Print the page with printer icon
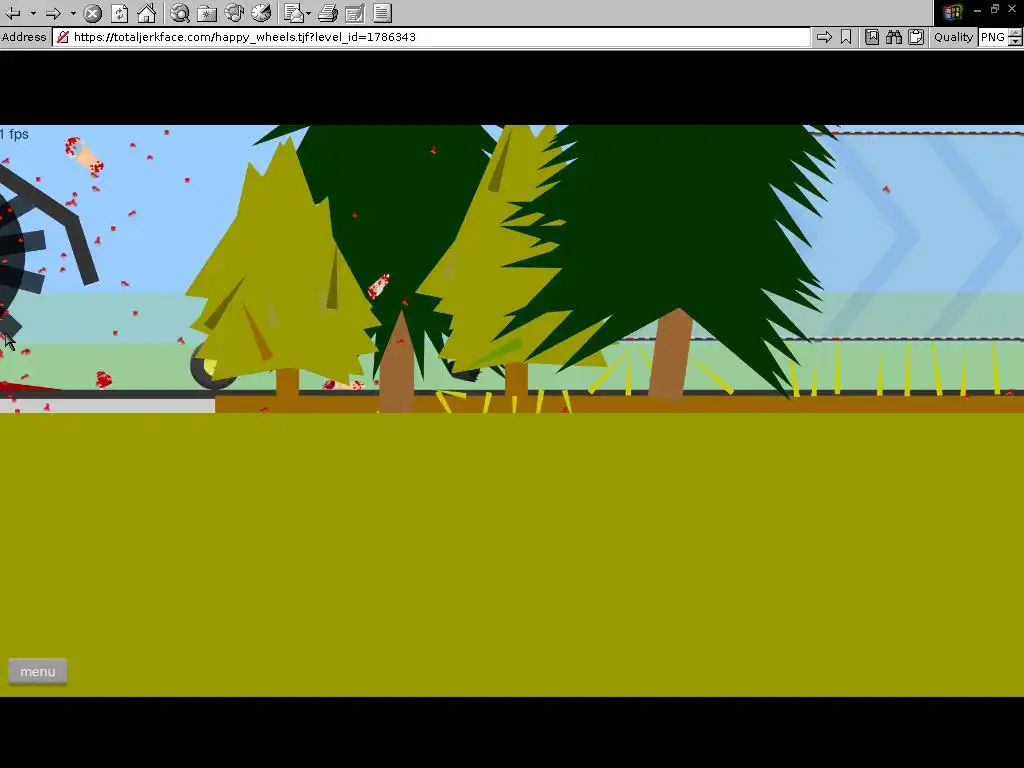The width and height of the screenshot is (1024, 768). 328,13
